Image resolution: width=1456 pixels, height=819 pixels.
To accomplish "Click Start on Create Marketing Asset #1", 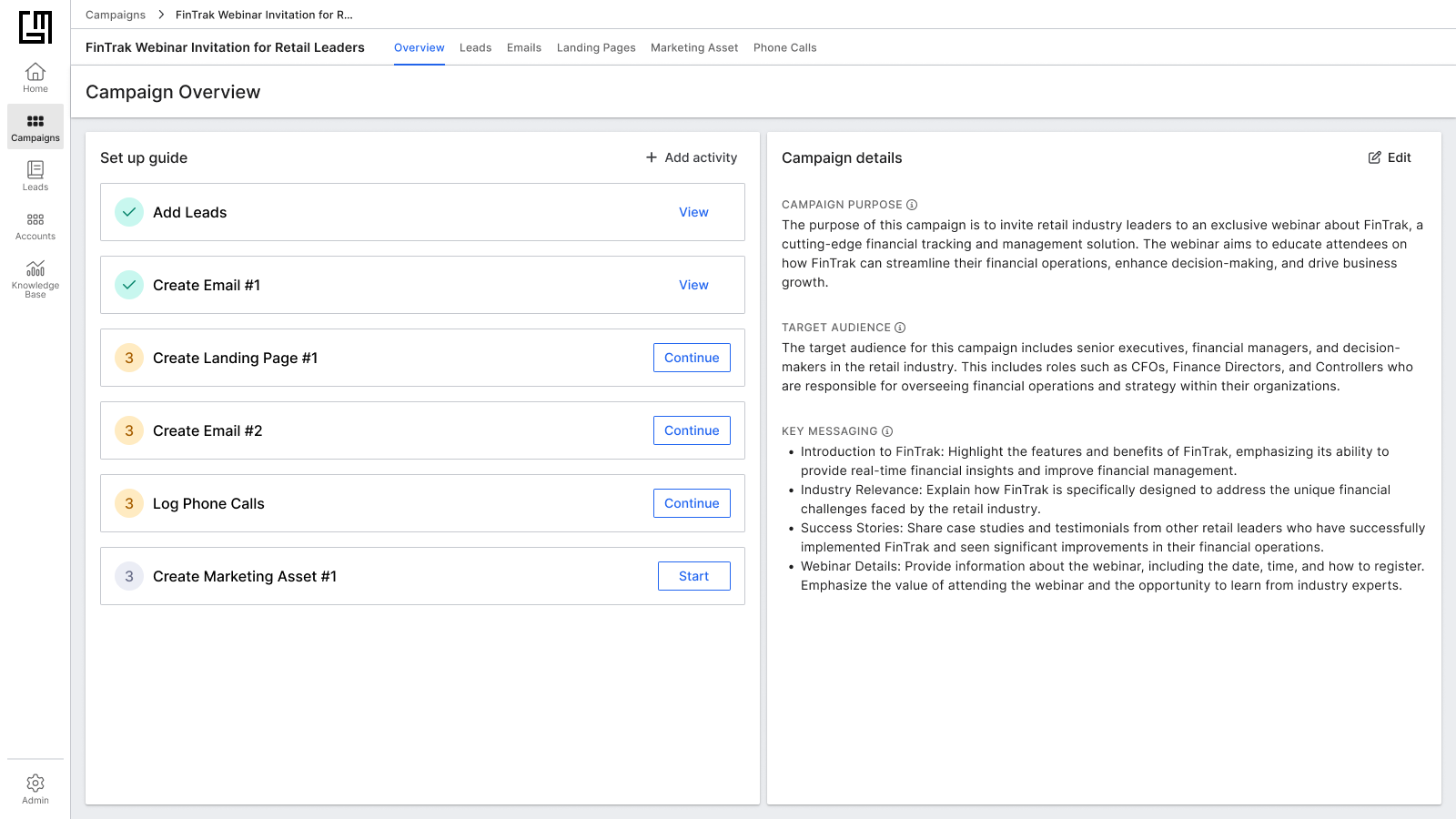I will pyautogui.click(x=693, y=575).
